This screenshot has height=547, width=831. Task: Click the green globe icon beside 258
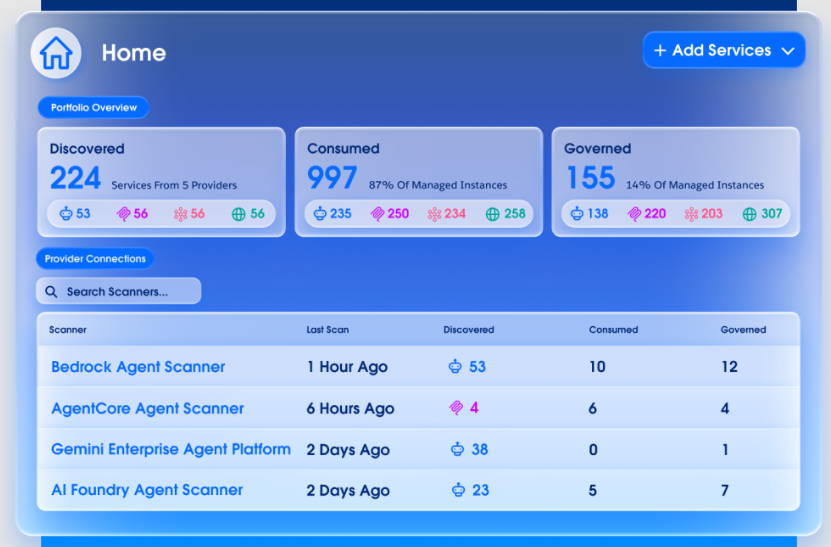point(492,214)
